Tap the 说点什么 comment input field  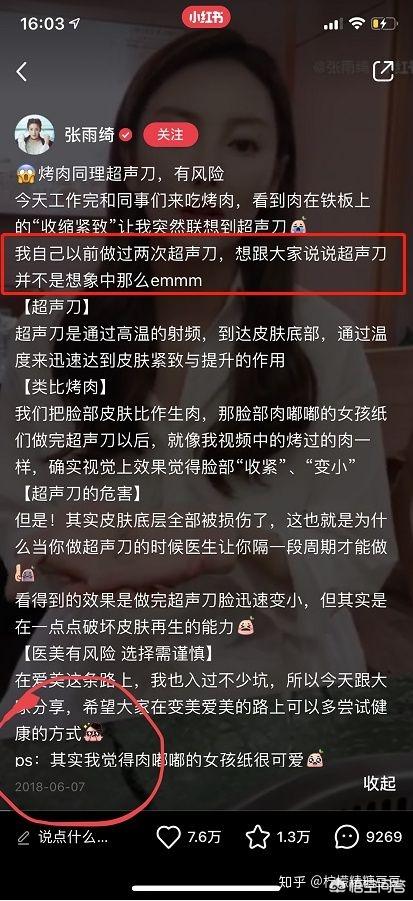63,837
